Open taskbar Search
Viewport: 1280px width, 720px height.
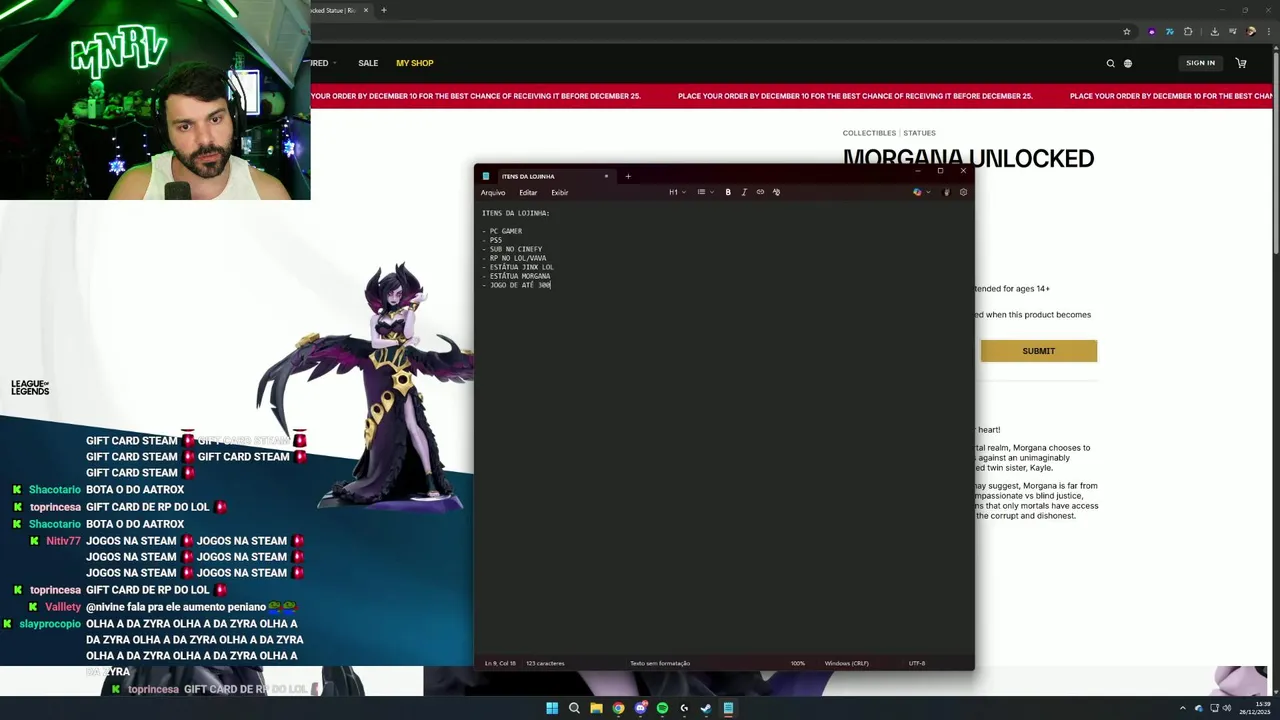coord(574,708)
